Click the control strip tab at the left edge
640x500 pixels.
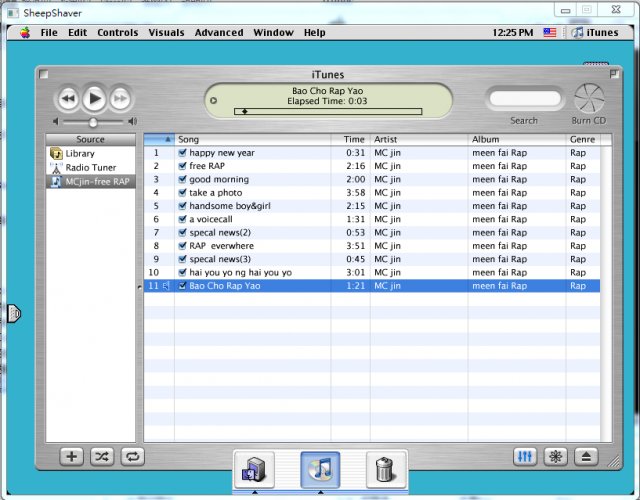(14, 313)
